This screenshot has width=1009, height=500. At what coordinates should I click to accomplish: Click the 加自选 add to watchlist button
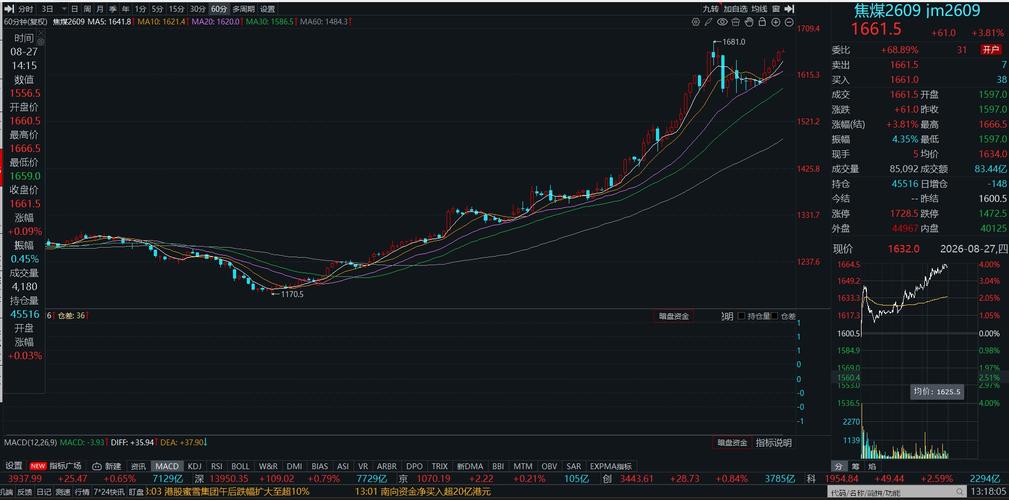pos(736,9)
